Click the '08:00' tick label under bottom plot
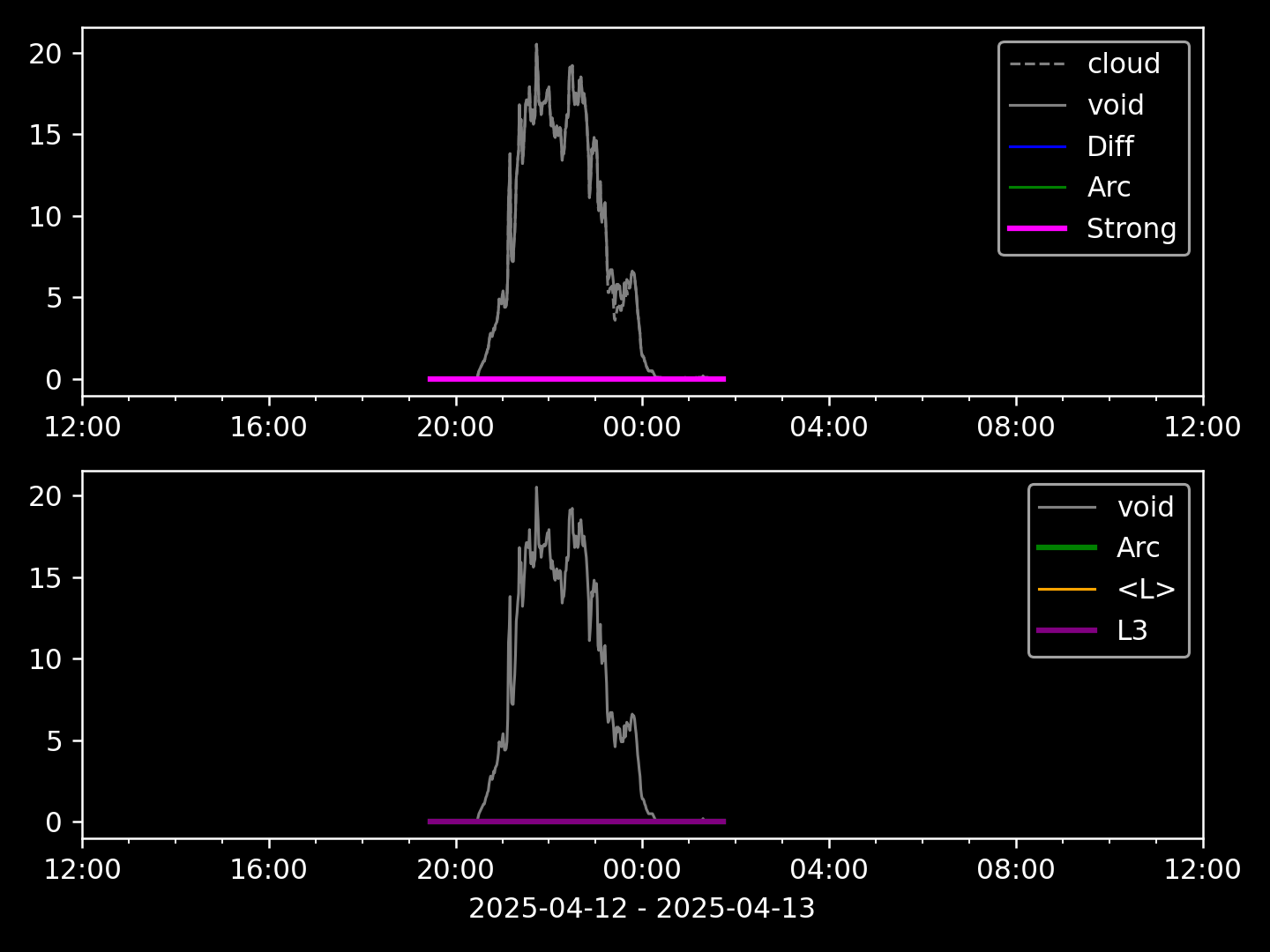 coord(1016,870)
